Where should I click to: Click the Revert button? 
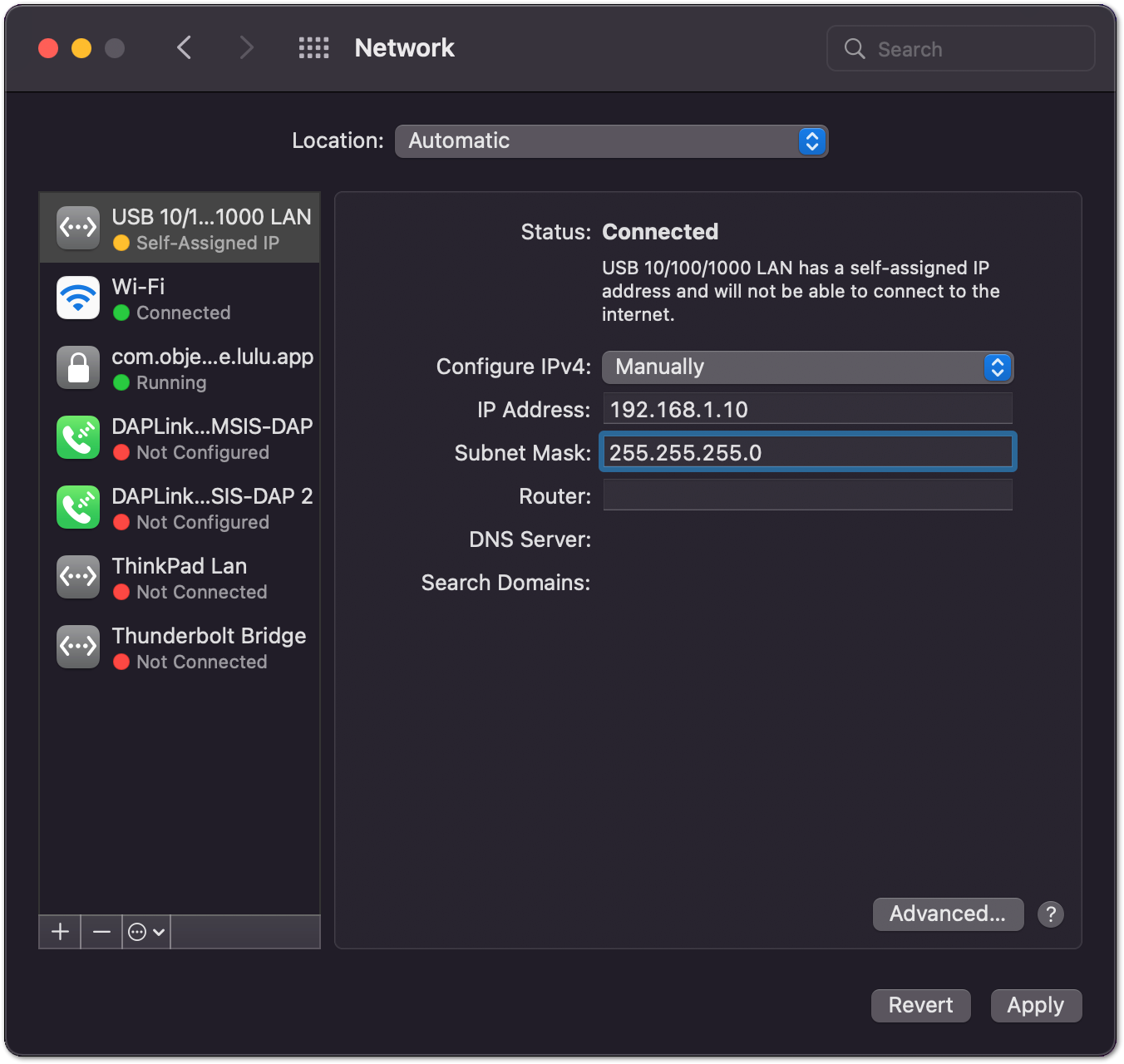pyautogui.click(x=920, y=1006)
